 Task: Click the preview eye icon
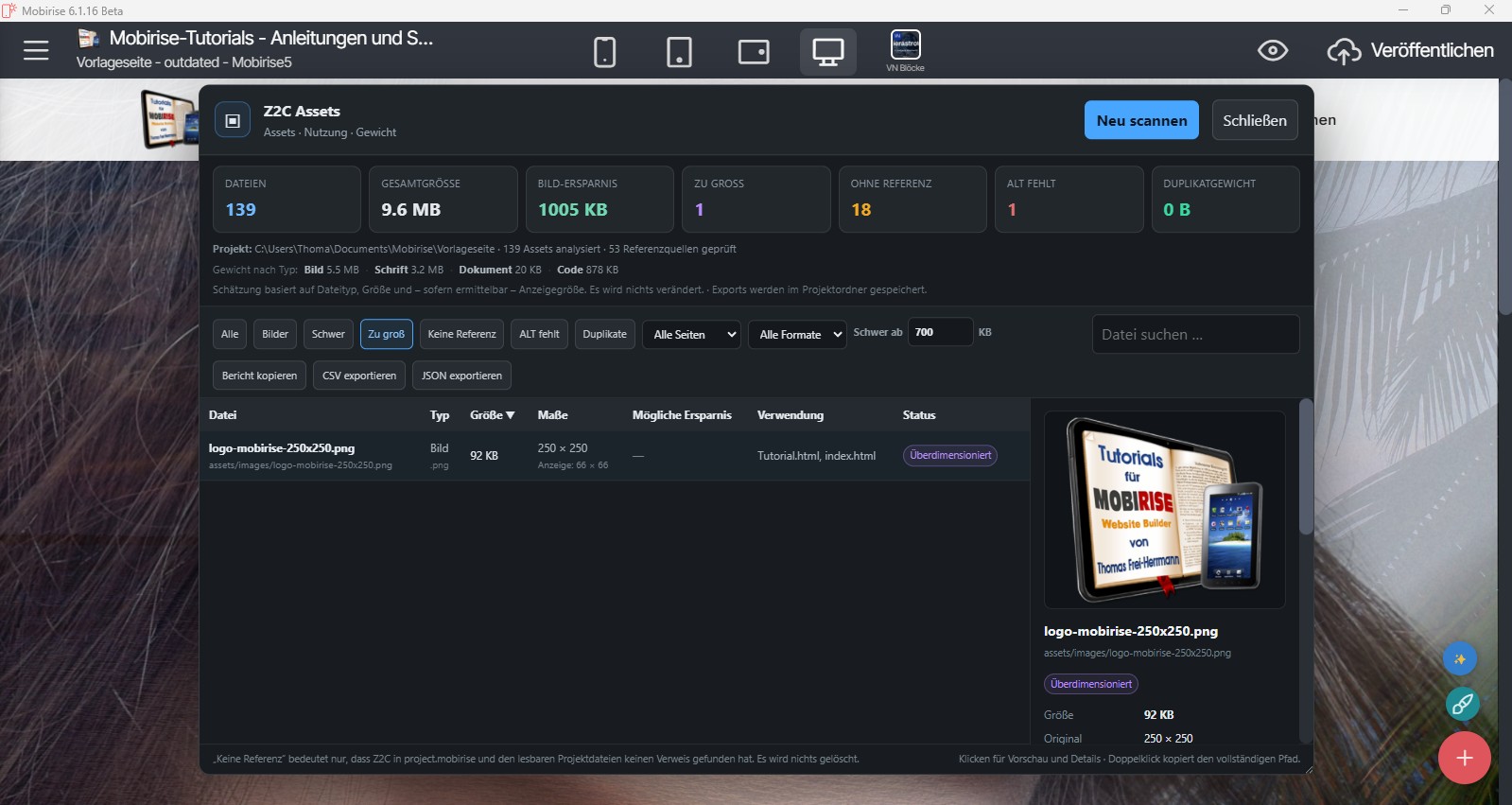(1273, 50)
